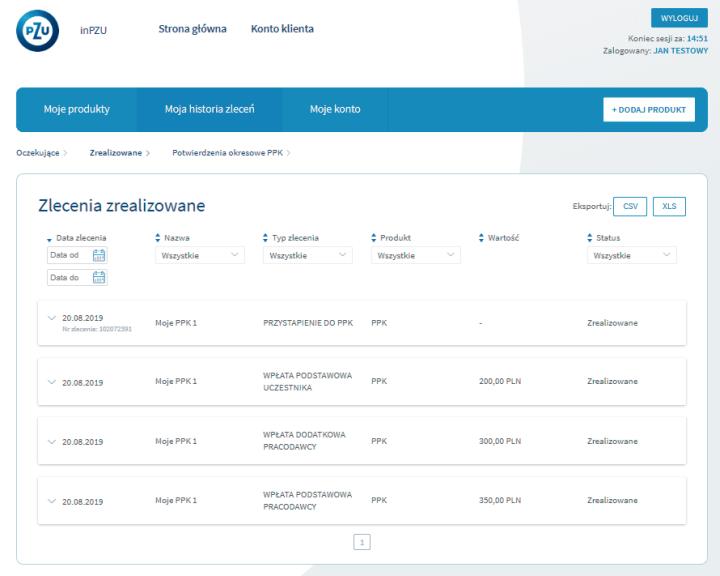Sort by Produkt column arrows
This screenshot has width=720, height=576.
click(x=373, y=237)
